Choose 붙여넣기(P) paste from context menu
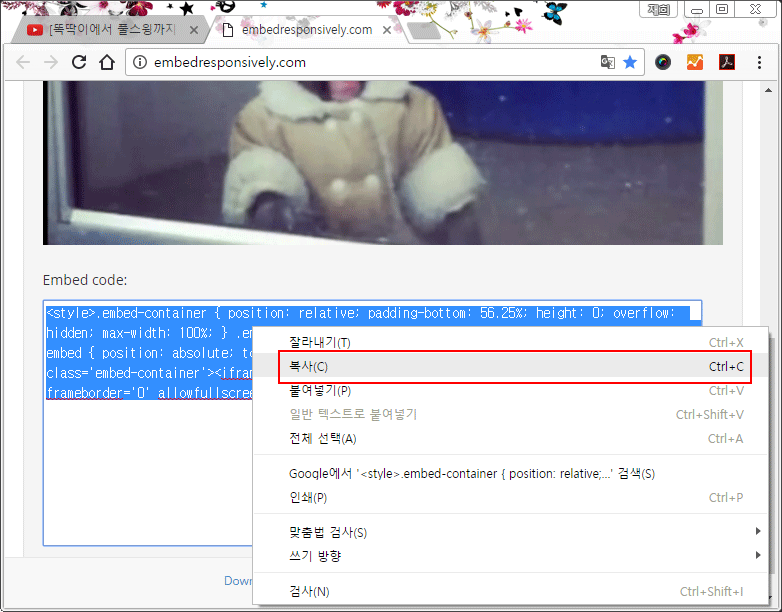Screen dimensions: 782x612 click(x=511, y=391)
